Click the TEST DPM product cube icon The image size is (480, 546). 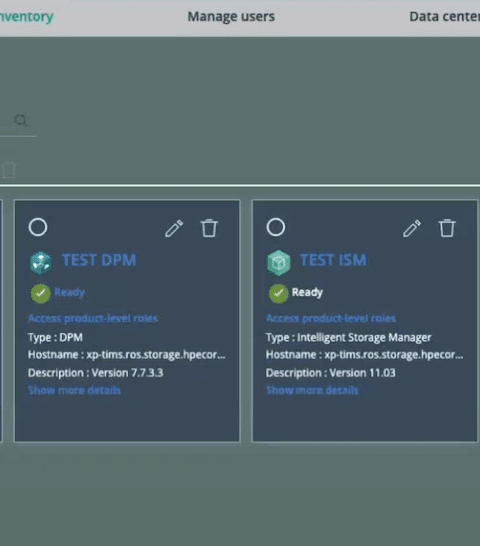pyautogui.click(x=40, y=263)
